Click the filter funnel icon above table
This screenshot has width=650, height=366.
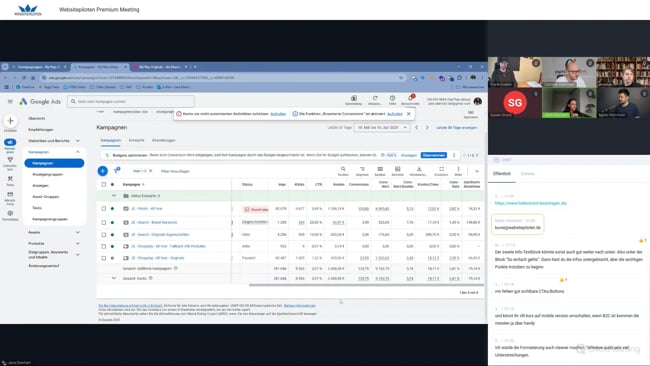[117, 170]
